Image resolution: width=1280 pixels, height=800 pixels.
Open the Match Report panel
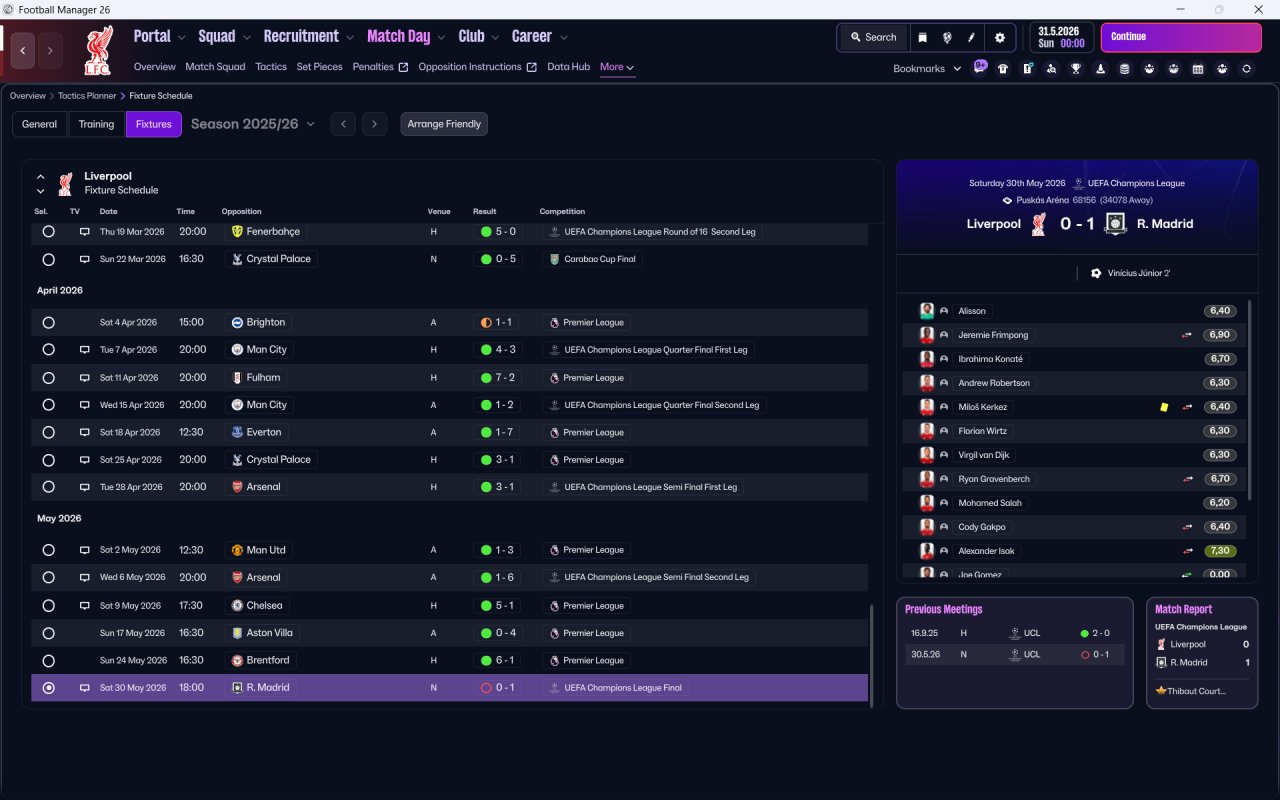pos(1202,653)
